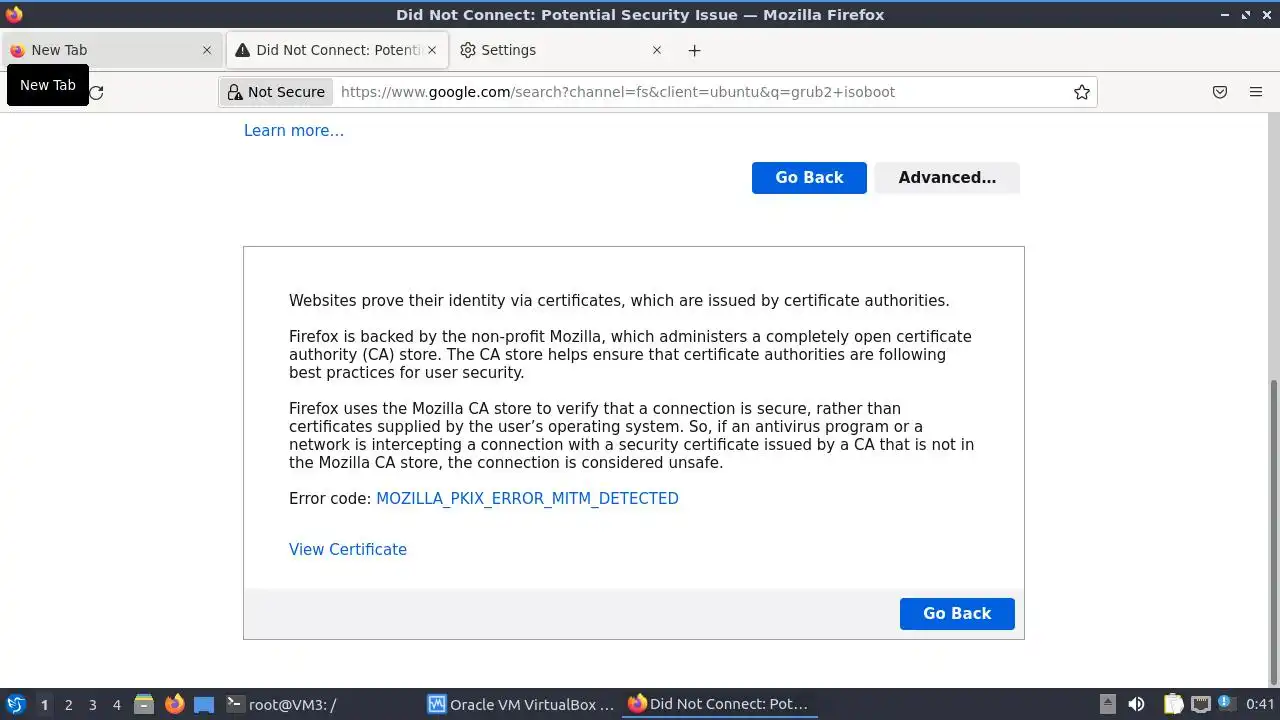The image size is (1280, 720).
Task: Follow the Learn more link
Action: pos(294,130)
